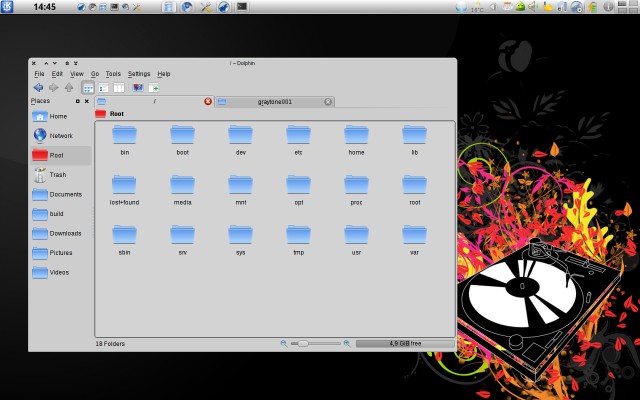Select the boot folder
The width and height of the screenshot is (640, 400).
pos(182,140)
